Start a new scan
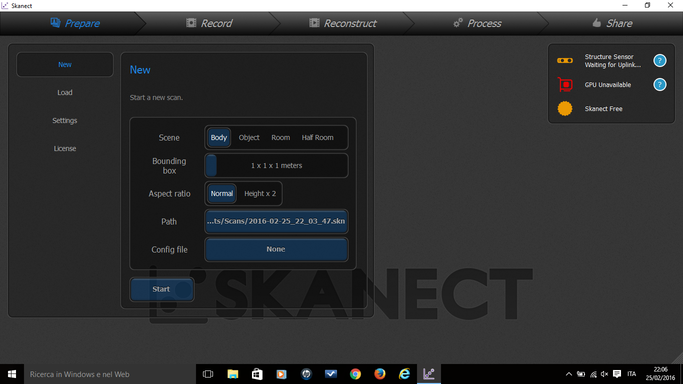This screenshot has height=384, width=683. click(x=162, y=289)
